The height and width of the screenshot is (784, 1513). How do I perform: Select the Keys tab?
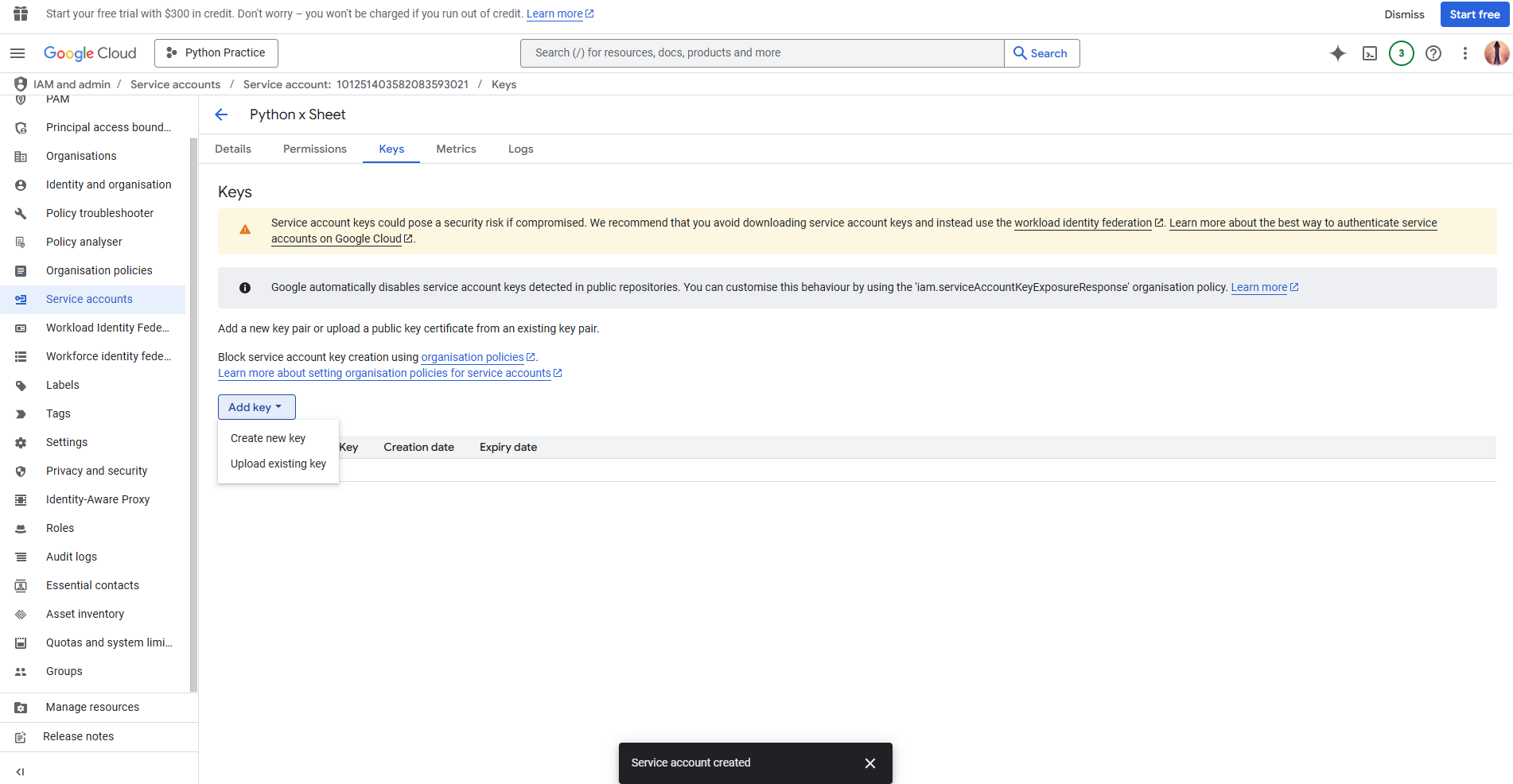click(391, 149)
